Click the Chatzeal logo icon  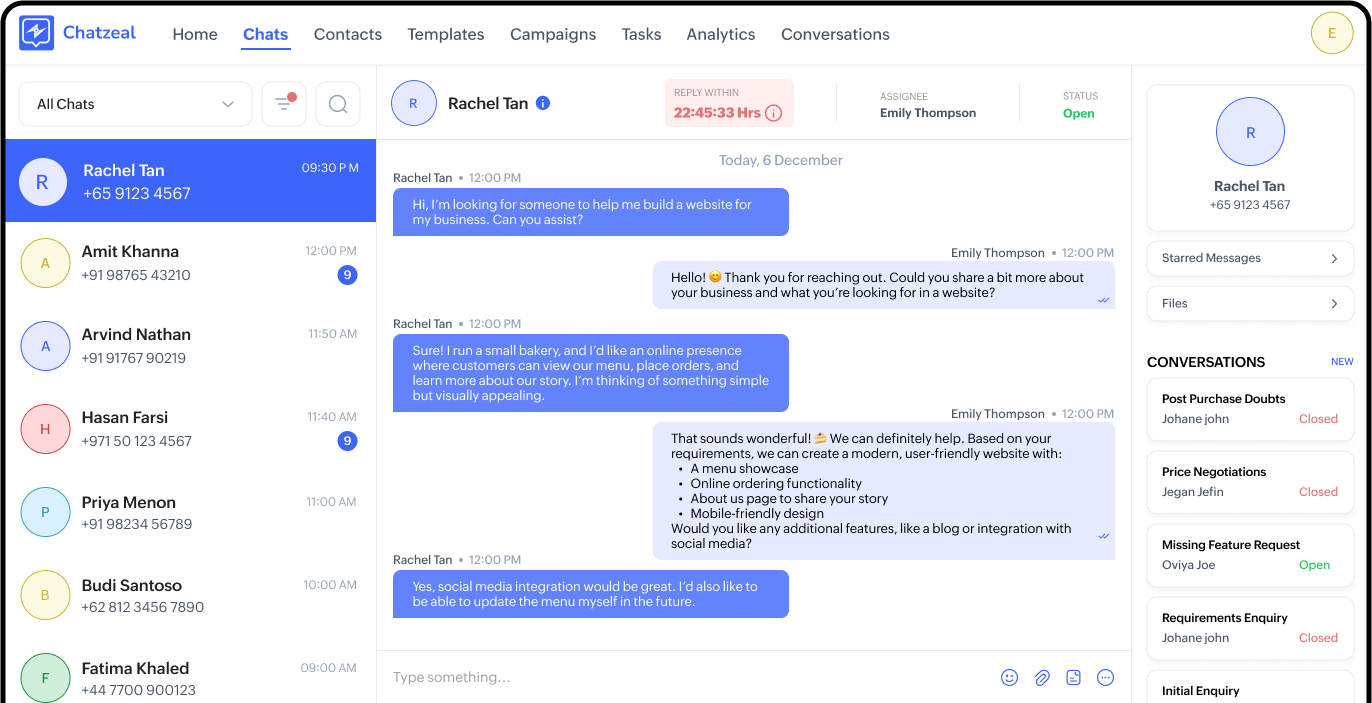pyautogui.click(x=36, y=33)
